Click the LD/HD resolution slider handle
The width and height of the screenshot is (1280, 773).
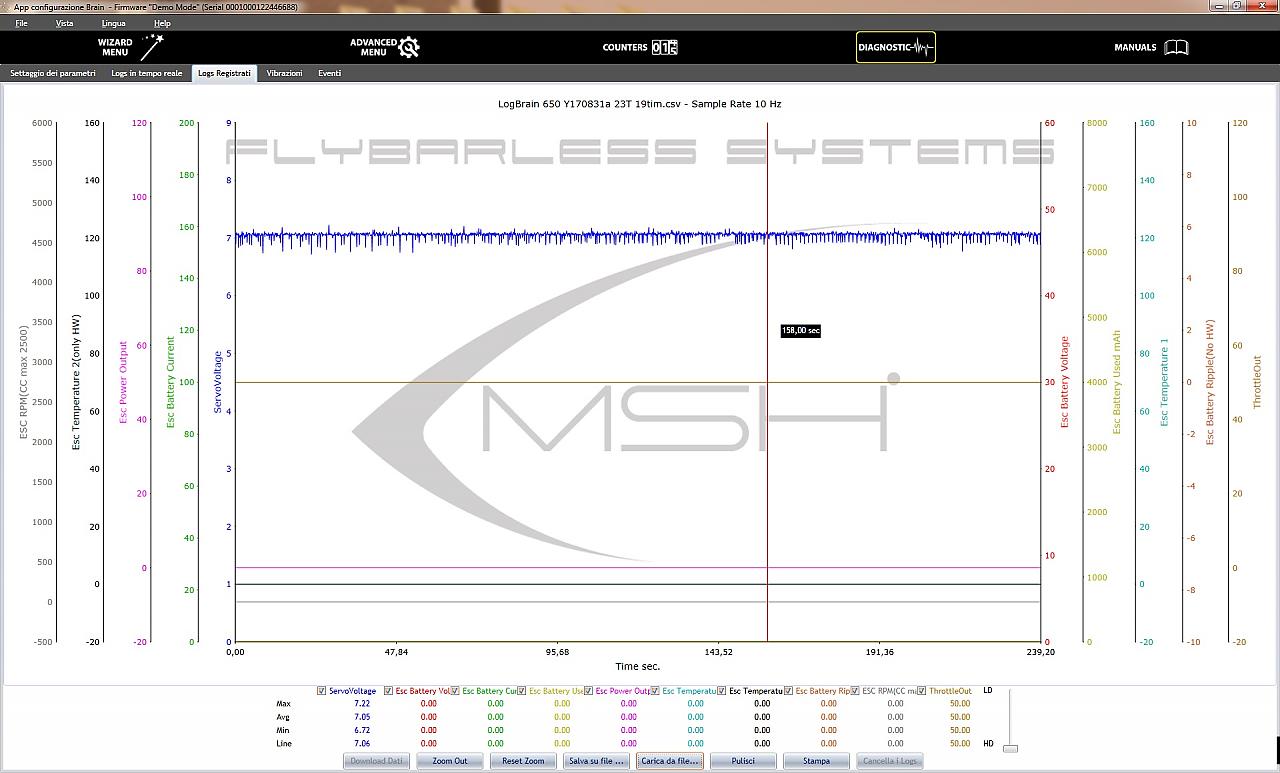tap(1010, 748)
